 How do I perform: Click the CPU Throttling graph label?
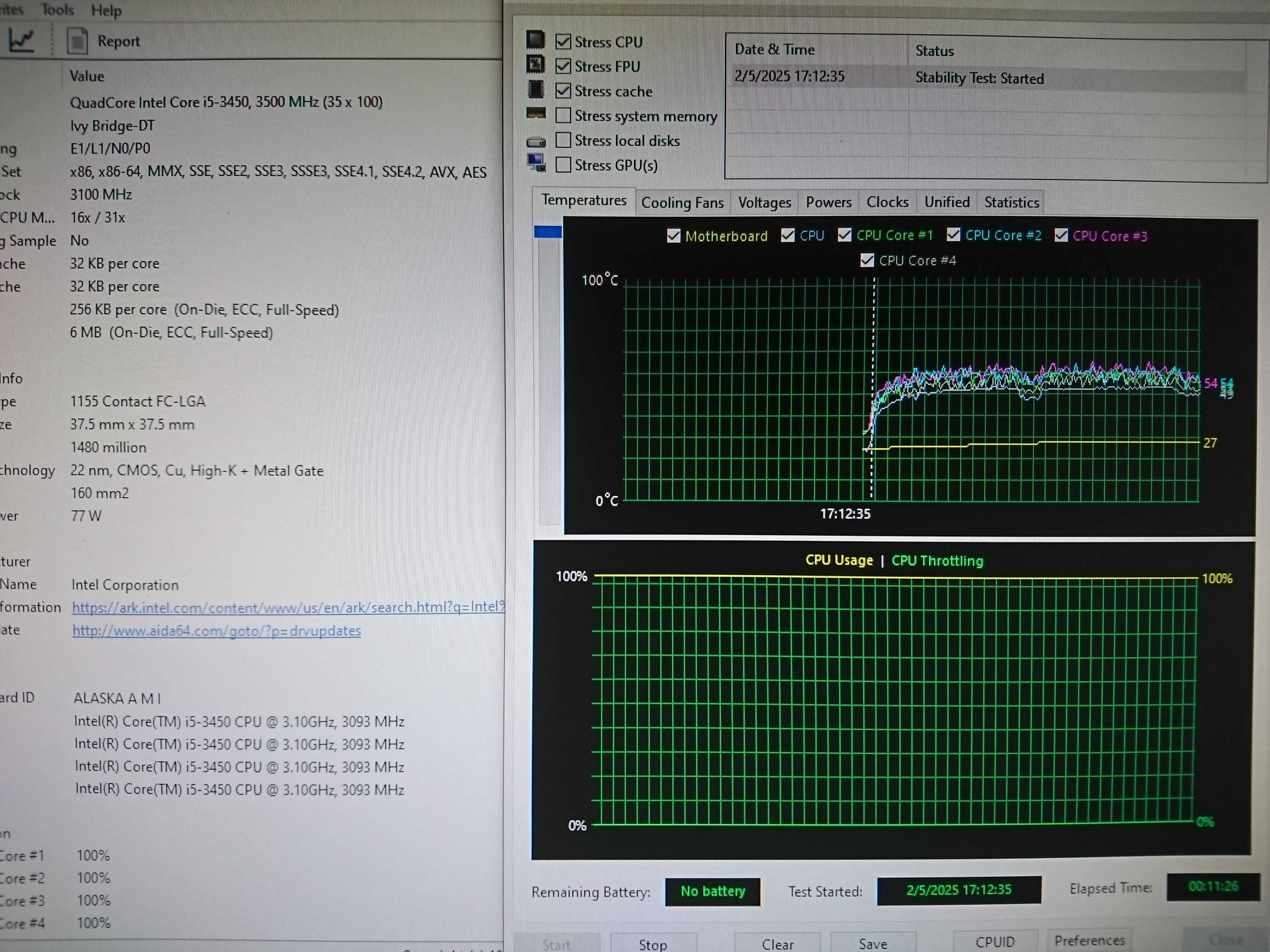[937, 561]
